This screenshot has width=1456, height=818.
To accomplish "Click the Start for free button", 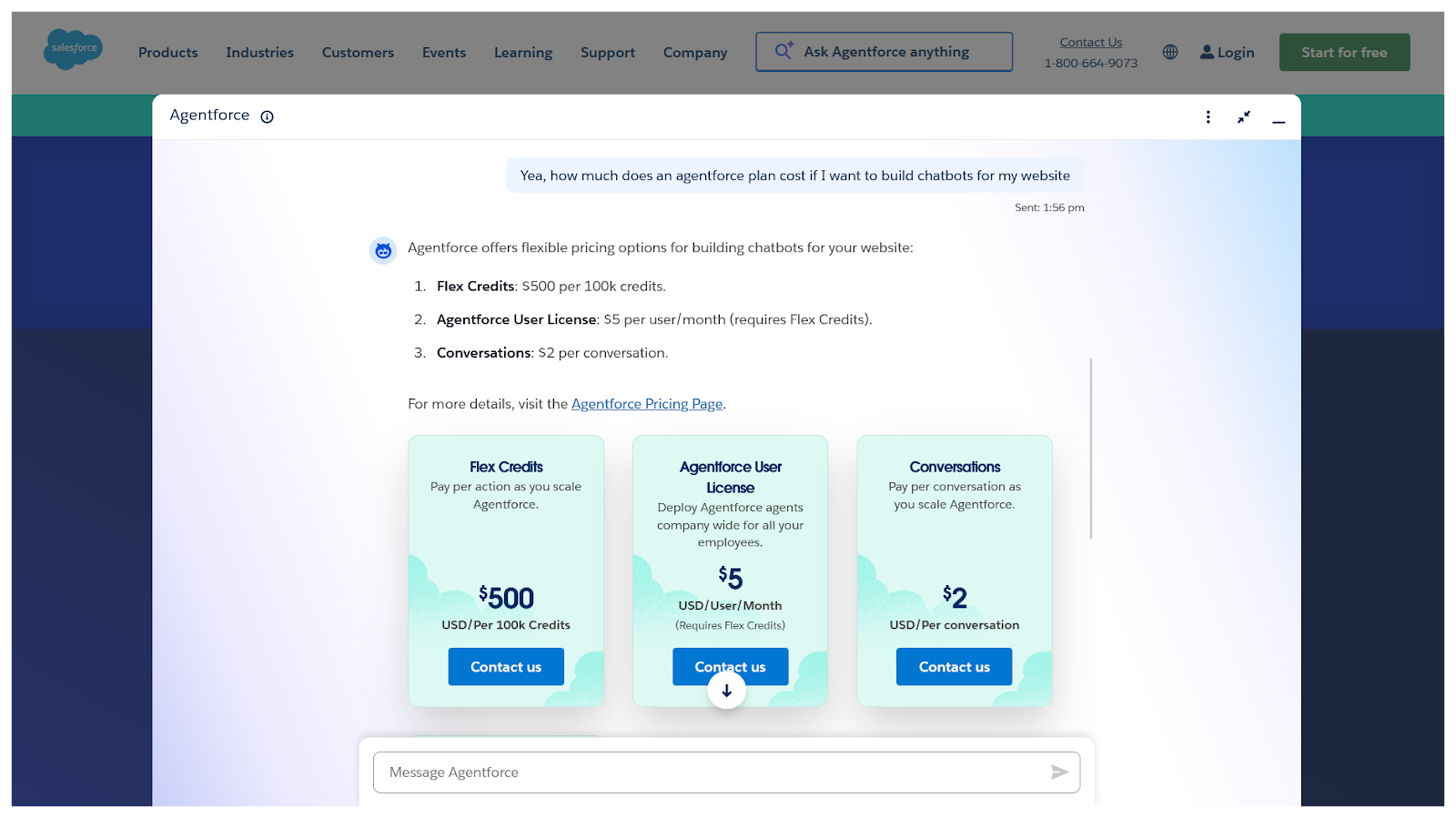I will click(1344, 53).
